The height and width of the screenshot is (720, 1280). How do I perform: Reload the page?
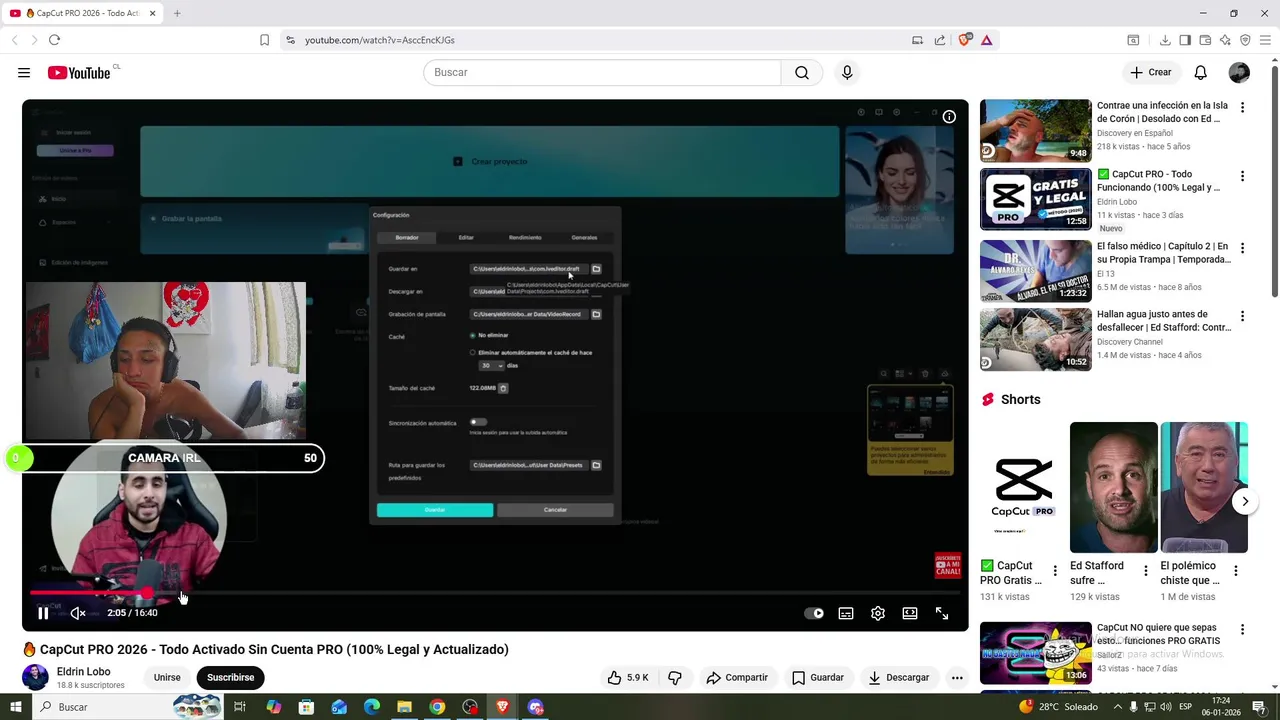click(x=54, y=40)
